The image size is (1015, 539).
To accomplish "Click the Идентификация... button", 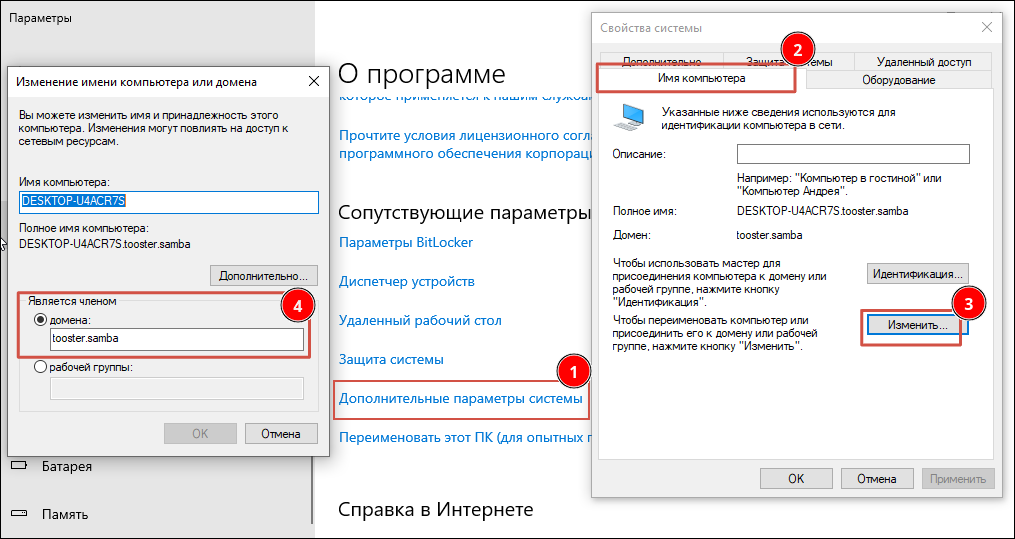I will (917, 273).
